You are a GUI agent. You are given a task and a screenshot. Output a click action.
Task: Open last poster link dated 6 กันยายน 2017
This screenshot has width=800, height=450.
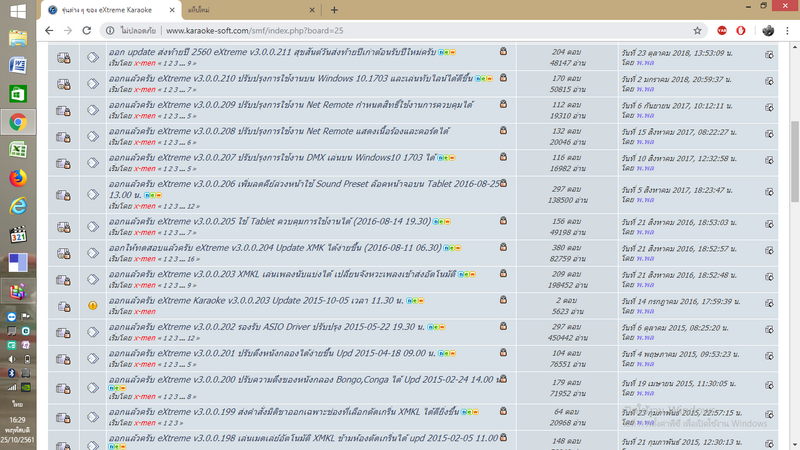click(x=645, y=115)
